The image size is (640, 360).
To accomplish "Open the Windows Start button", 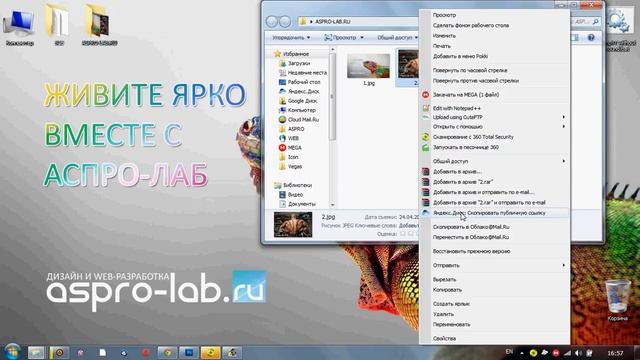I will point(12,352).
